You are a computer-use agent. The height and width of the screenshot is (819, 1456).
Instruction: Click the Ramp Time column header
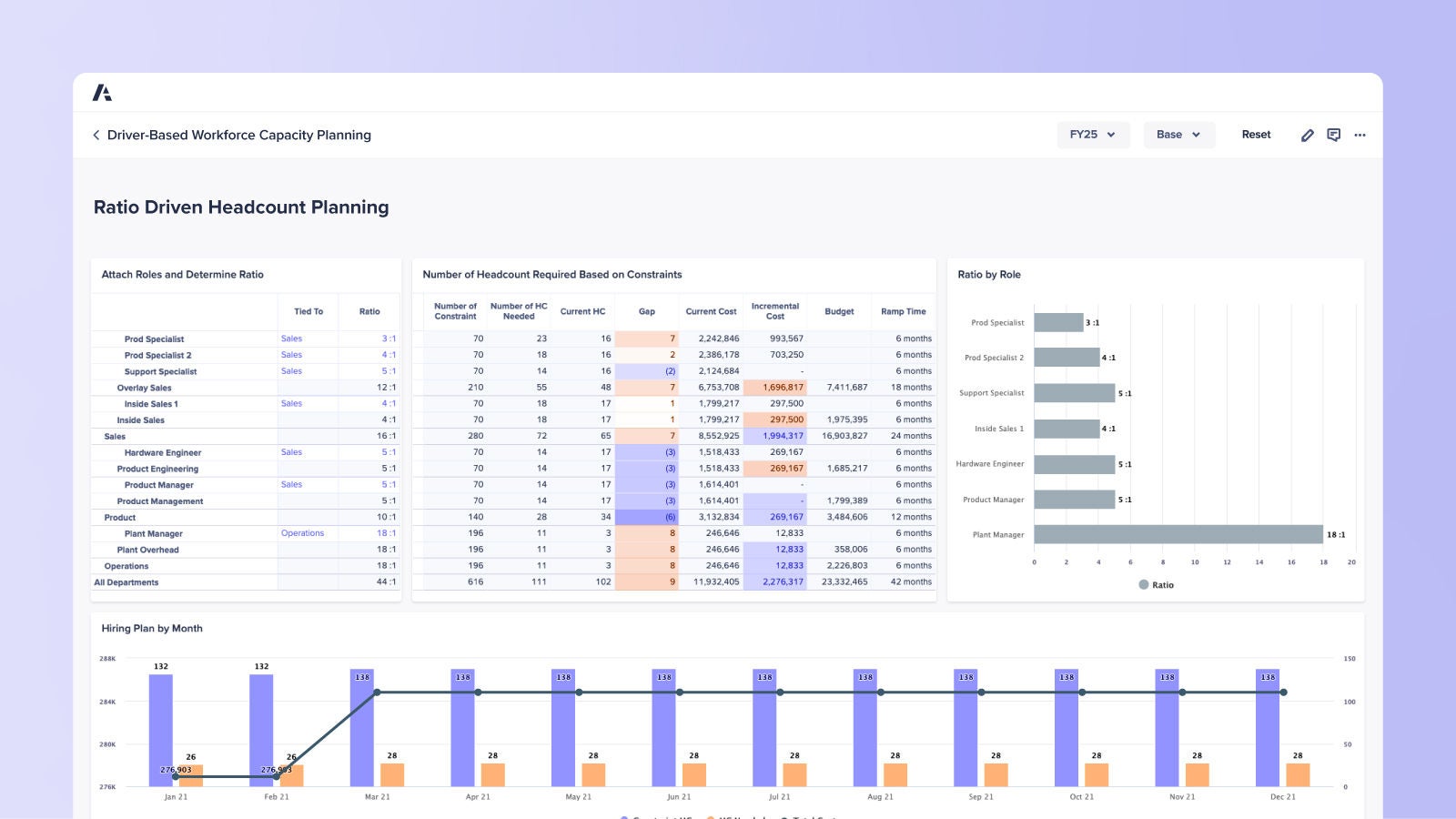pos(905,311)
